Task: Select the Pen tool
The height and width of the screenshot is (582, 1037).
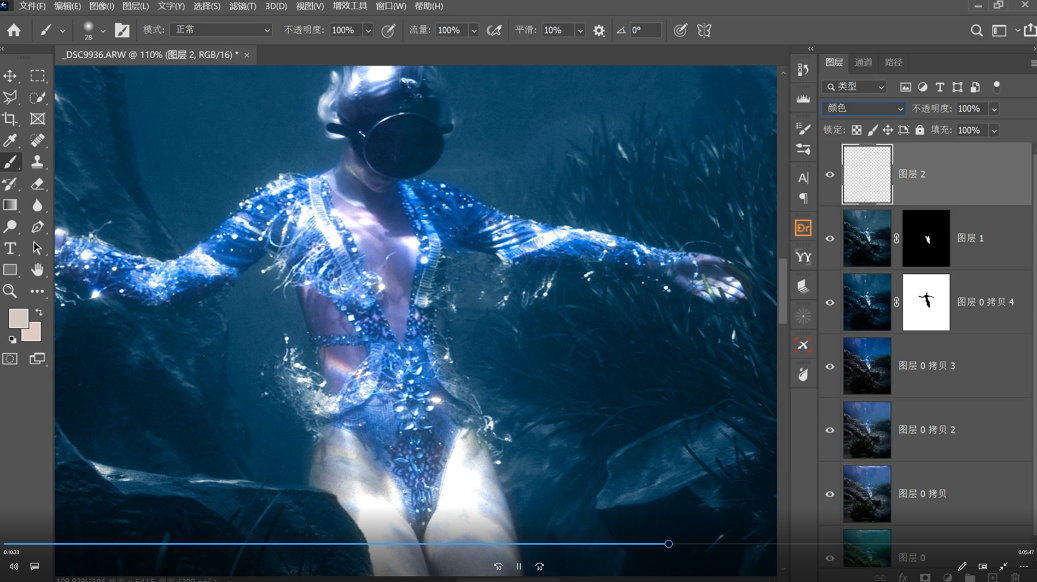Action: click(x=38, y=227)
